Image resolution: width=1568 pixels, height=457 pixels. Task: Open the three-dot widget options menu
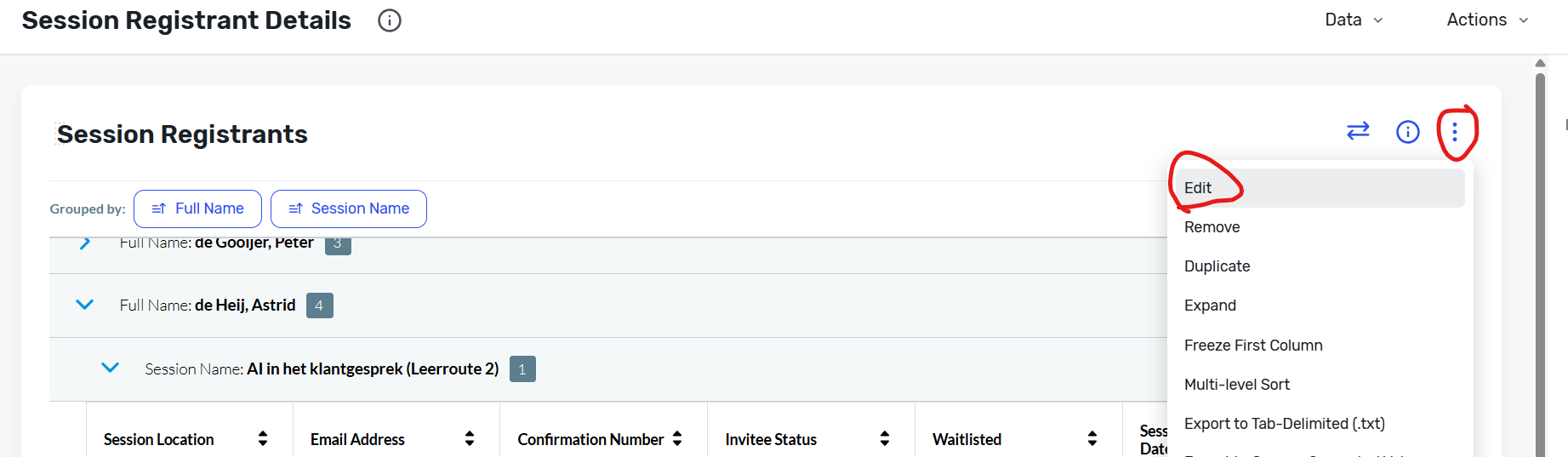click(1455, 132)
